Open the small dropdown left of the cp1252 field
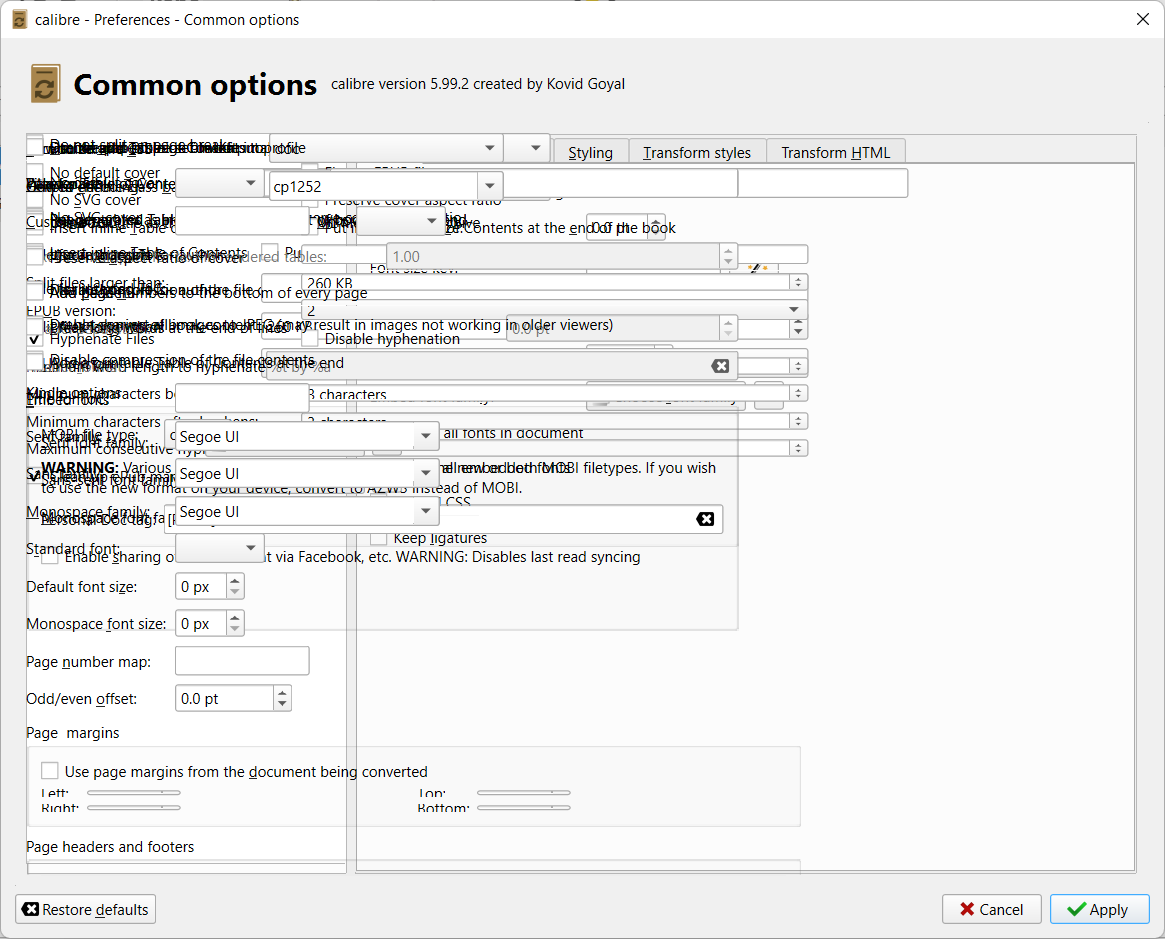The image size is (1165, 939). (x=220, y=183)
